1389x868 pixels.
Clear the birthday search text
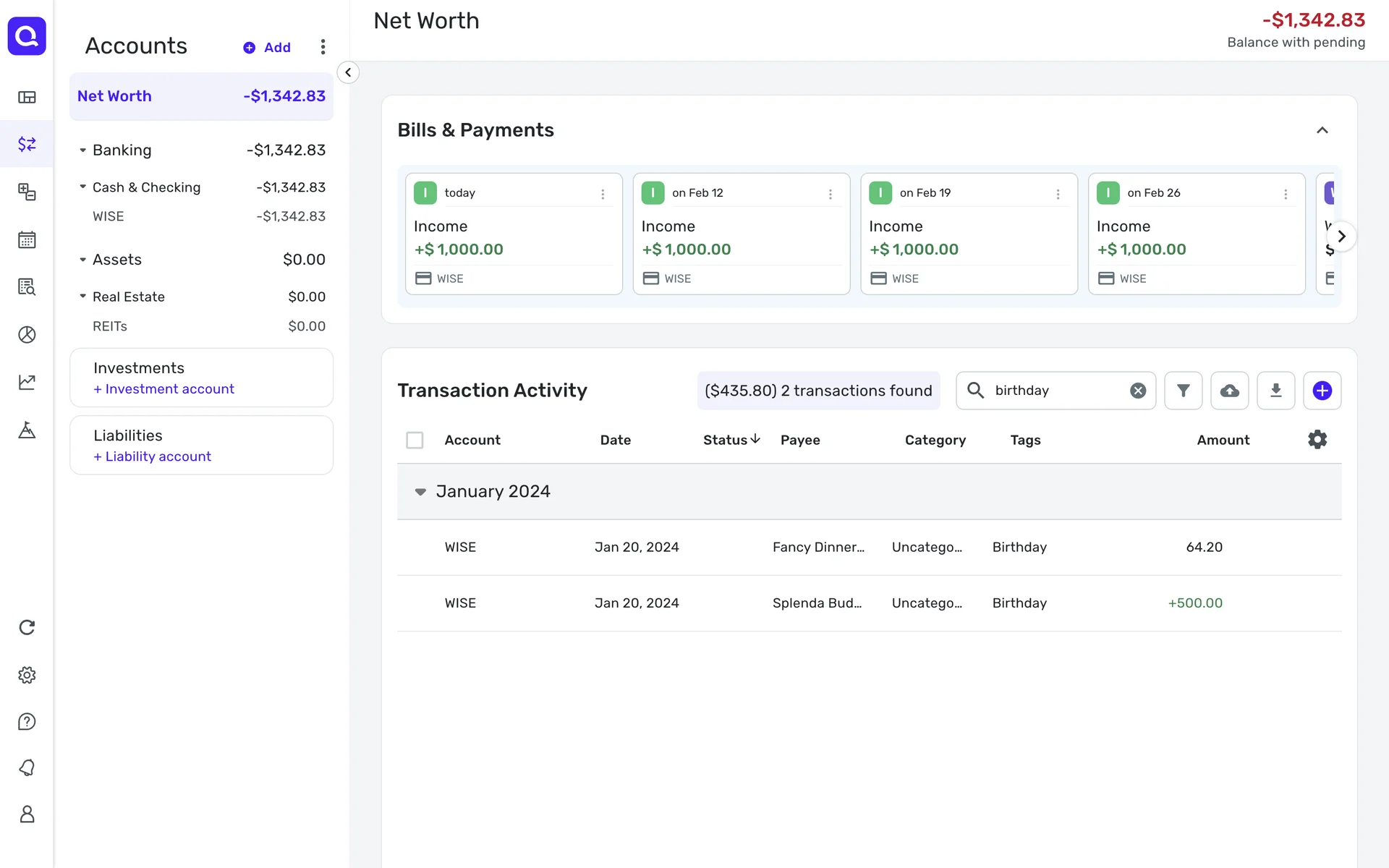(x=1137, y=391)
